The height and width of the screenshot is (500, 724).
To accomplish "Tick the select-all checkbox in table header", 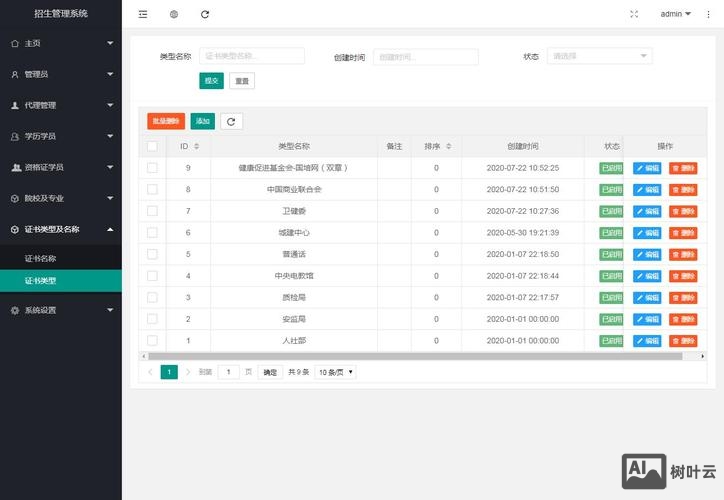I will [152, 146].
